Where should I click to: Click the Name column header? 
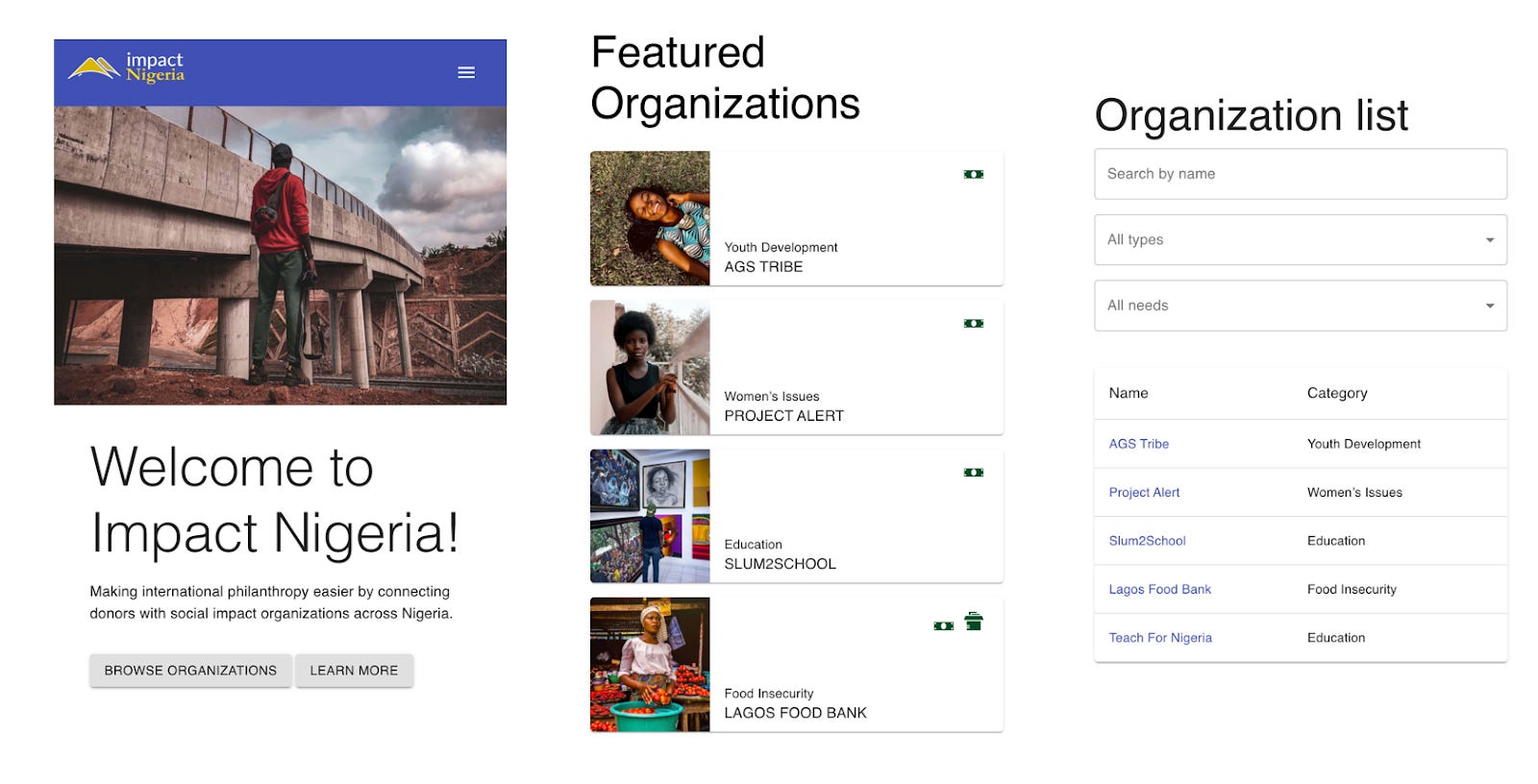[1129, 393]
